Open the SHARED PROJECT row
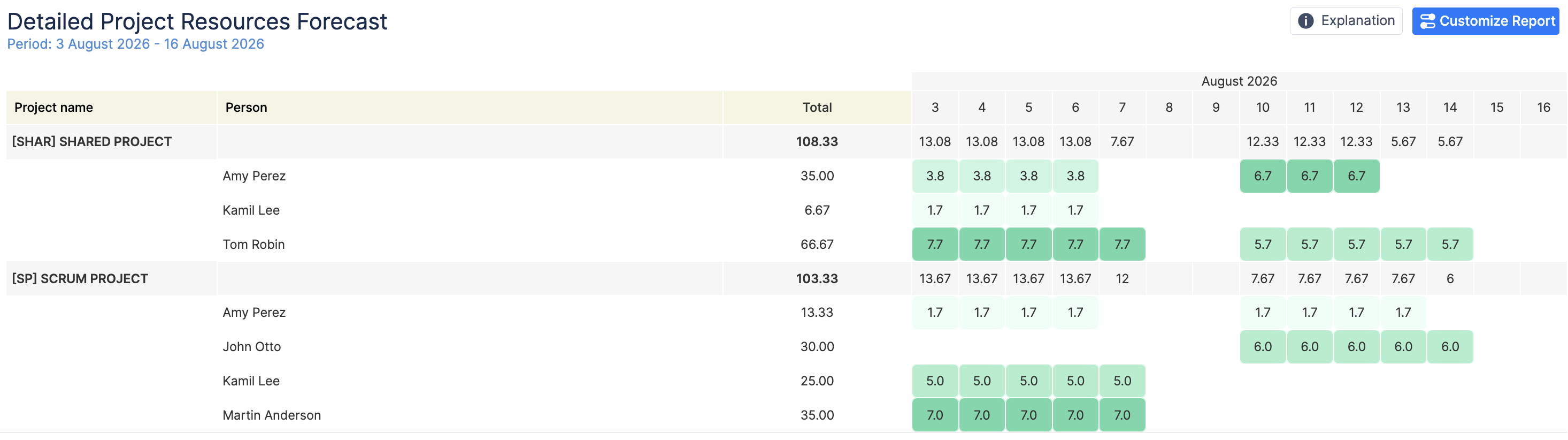Screen dimensions: 1568x440 (787, 142)
